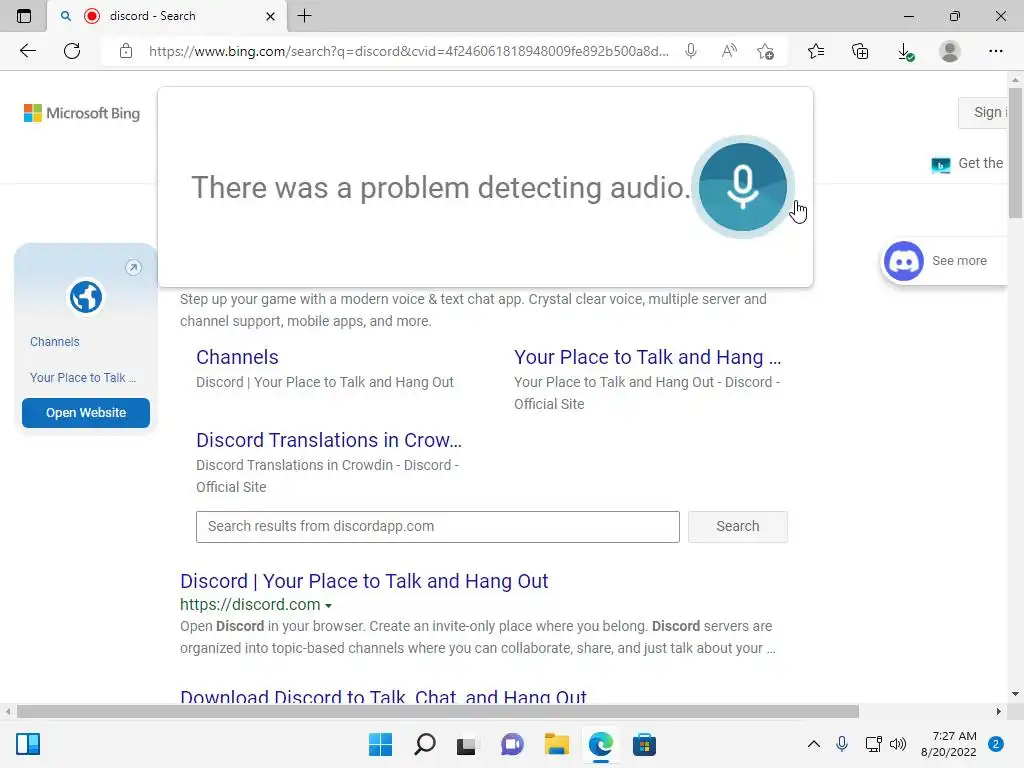This screenshot has height=768, width=1024.
Task: Click the globe icon in the sidebar card
Action: [x=86, y=297]
